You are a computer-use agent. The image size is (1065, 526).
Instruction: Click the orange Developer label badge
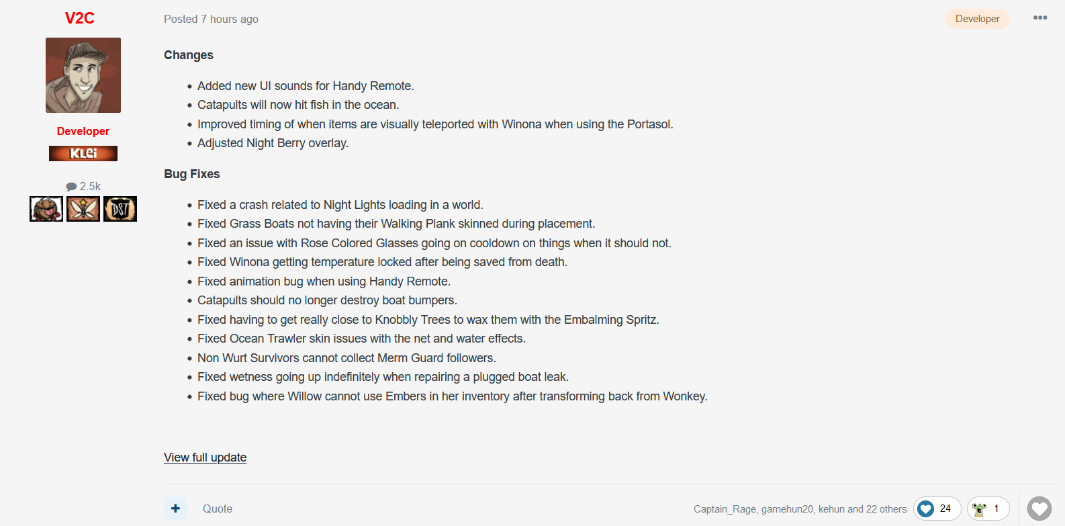(977, 19)
